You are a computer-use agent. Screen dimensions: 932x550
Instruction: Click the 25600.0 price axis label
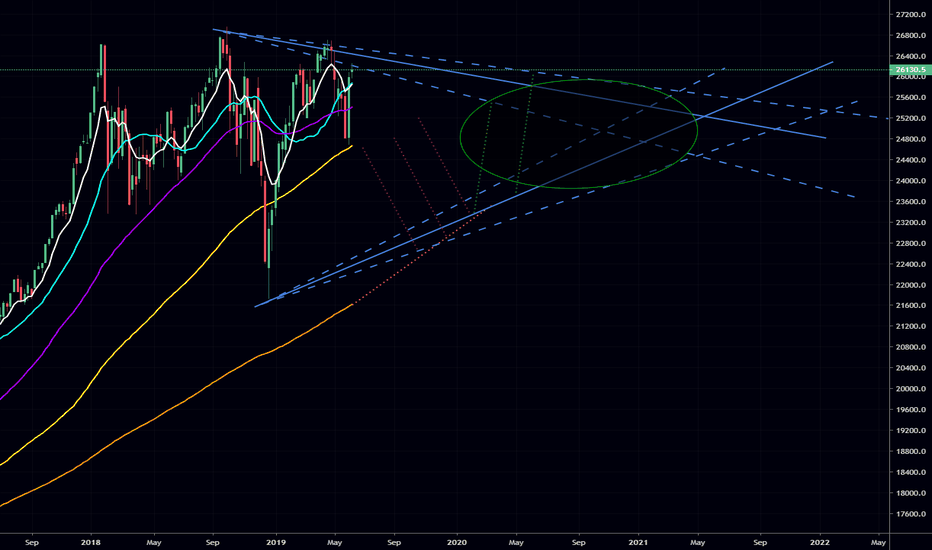pos(911,98)
